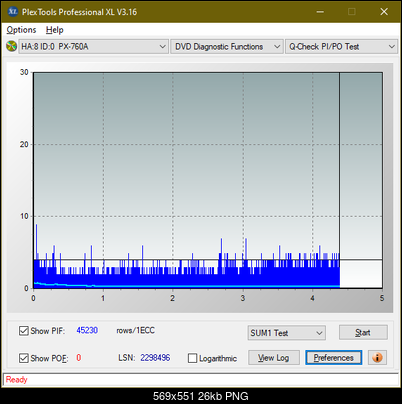402x404 pixels.
Task: Toggle the Show PIF checkbox
Action: pos(24,331)
